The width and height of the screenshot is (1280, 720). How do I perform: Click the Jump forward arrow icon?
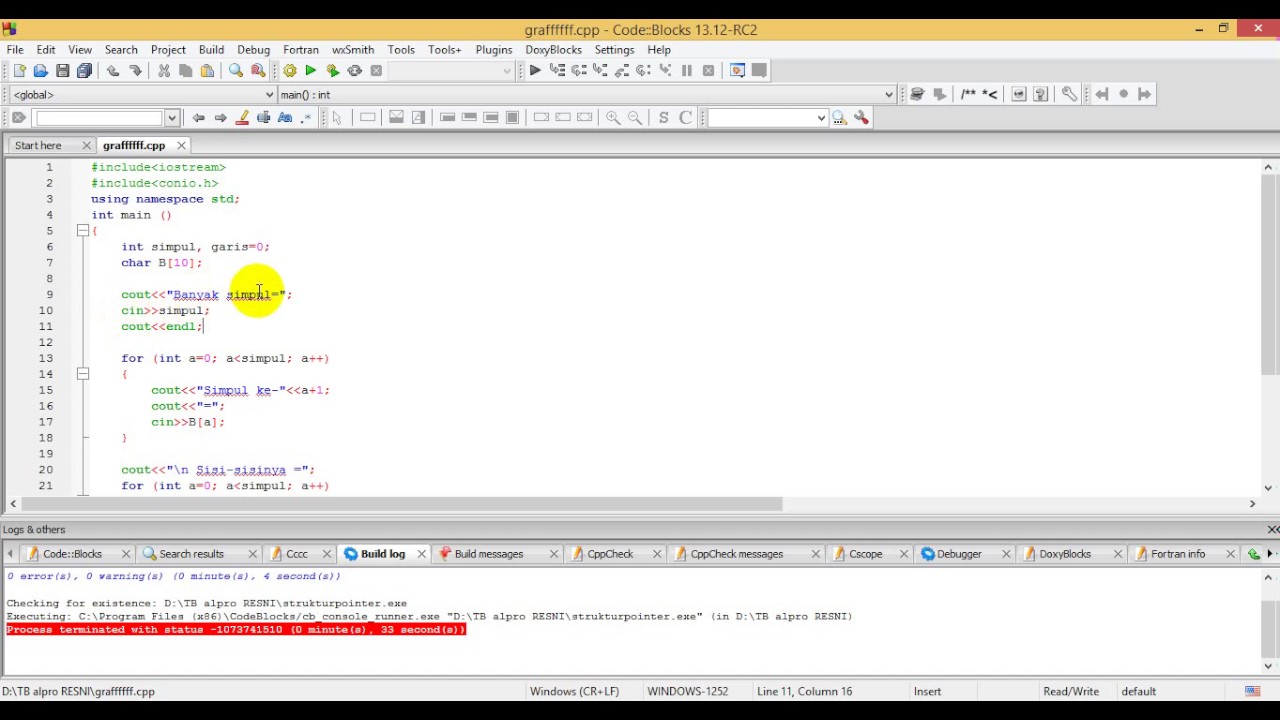pos(1145,94)
